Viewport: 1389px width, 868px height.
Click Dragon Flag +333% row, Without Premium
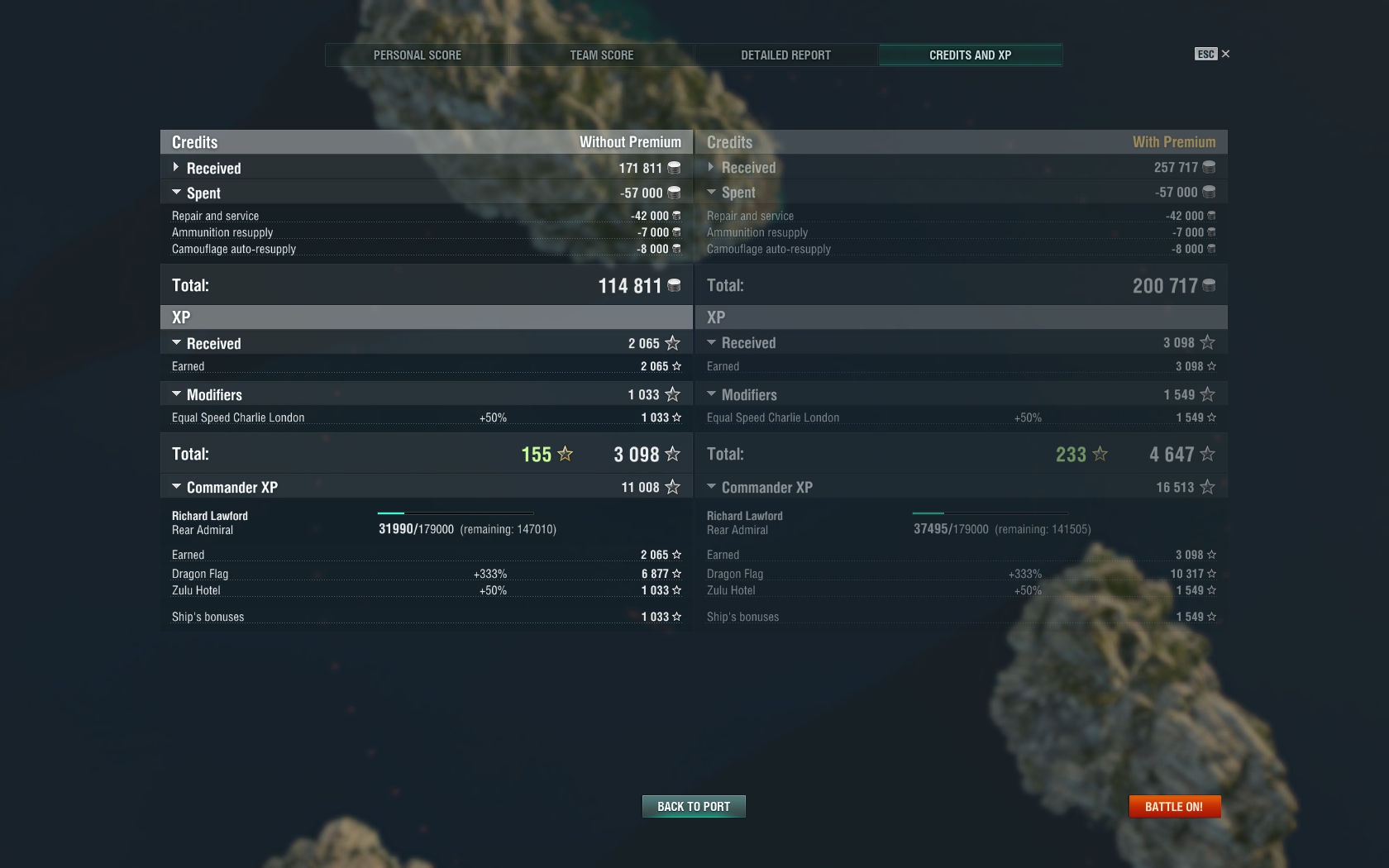coord(427,574)
